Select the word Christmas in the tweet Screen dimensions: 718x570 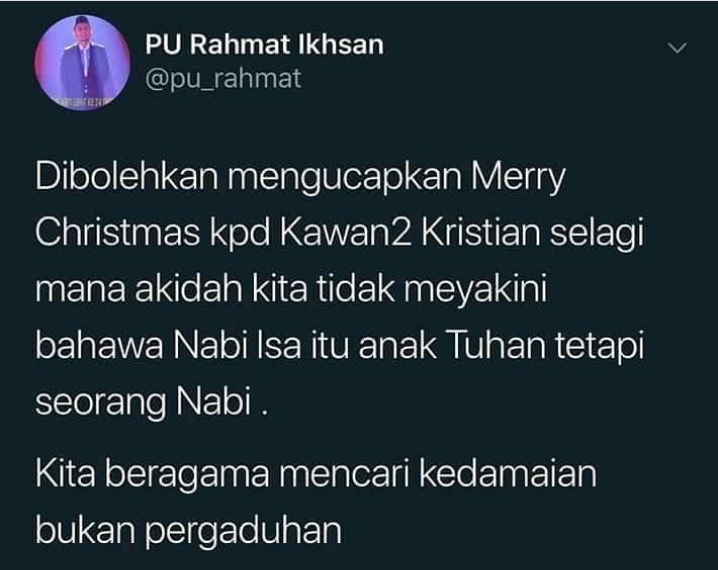pyautogui.click(x=118, y=233)
